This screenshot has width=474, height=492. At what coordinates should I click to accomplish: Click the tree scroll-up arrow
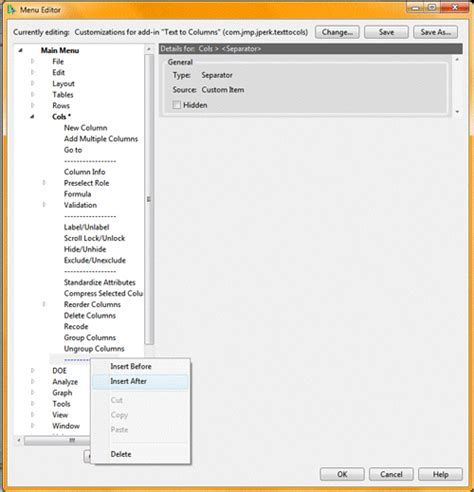tap(149, 49)
